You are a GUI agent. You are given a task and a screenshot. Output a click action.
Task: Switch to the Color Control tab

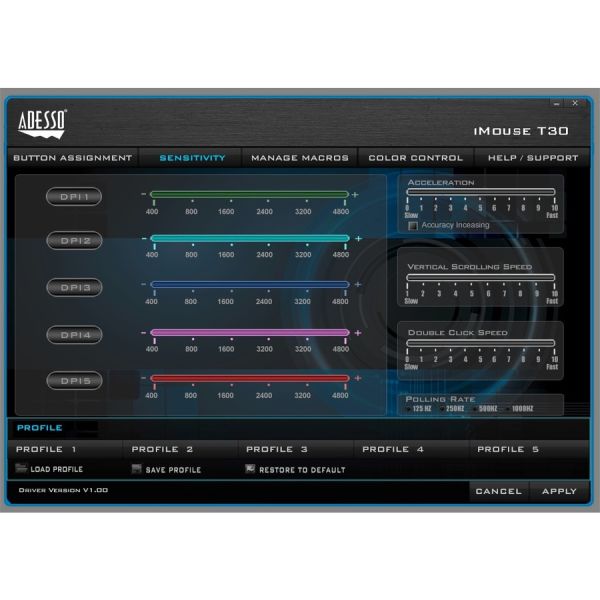[x=415, y=157]
